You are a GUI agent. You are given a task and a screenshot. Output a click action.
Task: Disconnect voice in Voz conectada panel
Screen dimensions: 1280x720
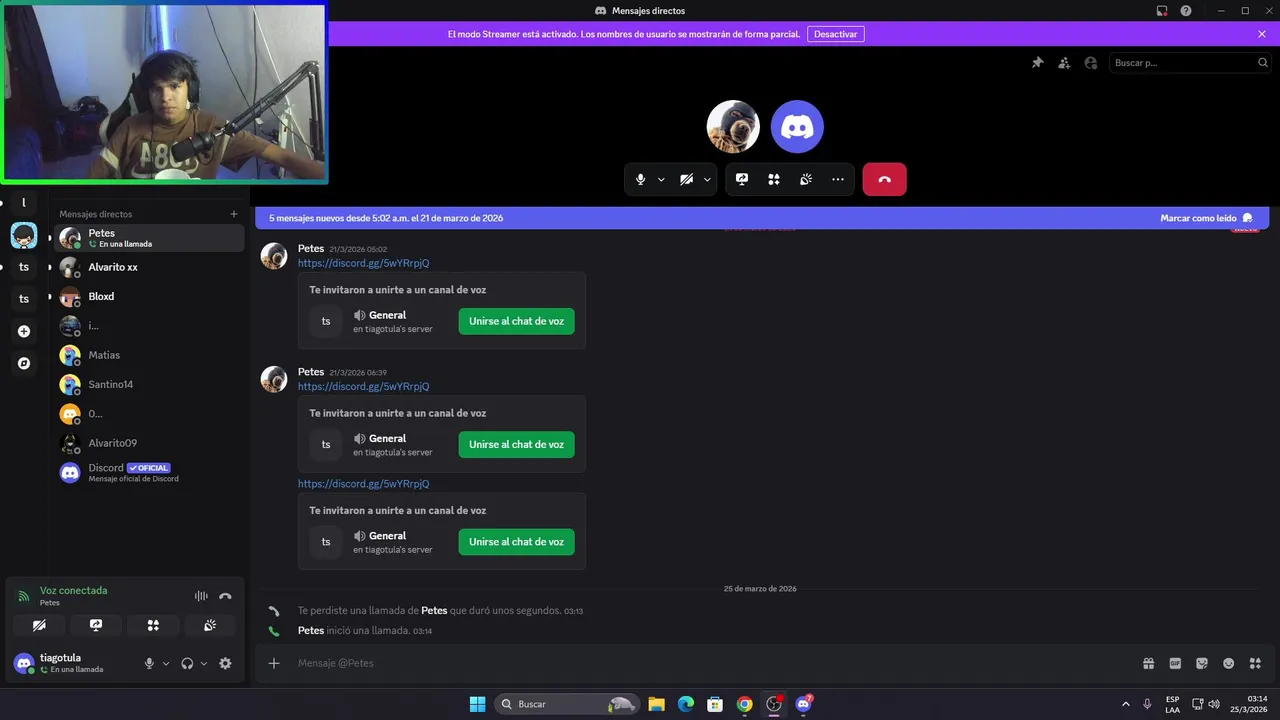pos(225,596)
